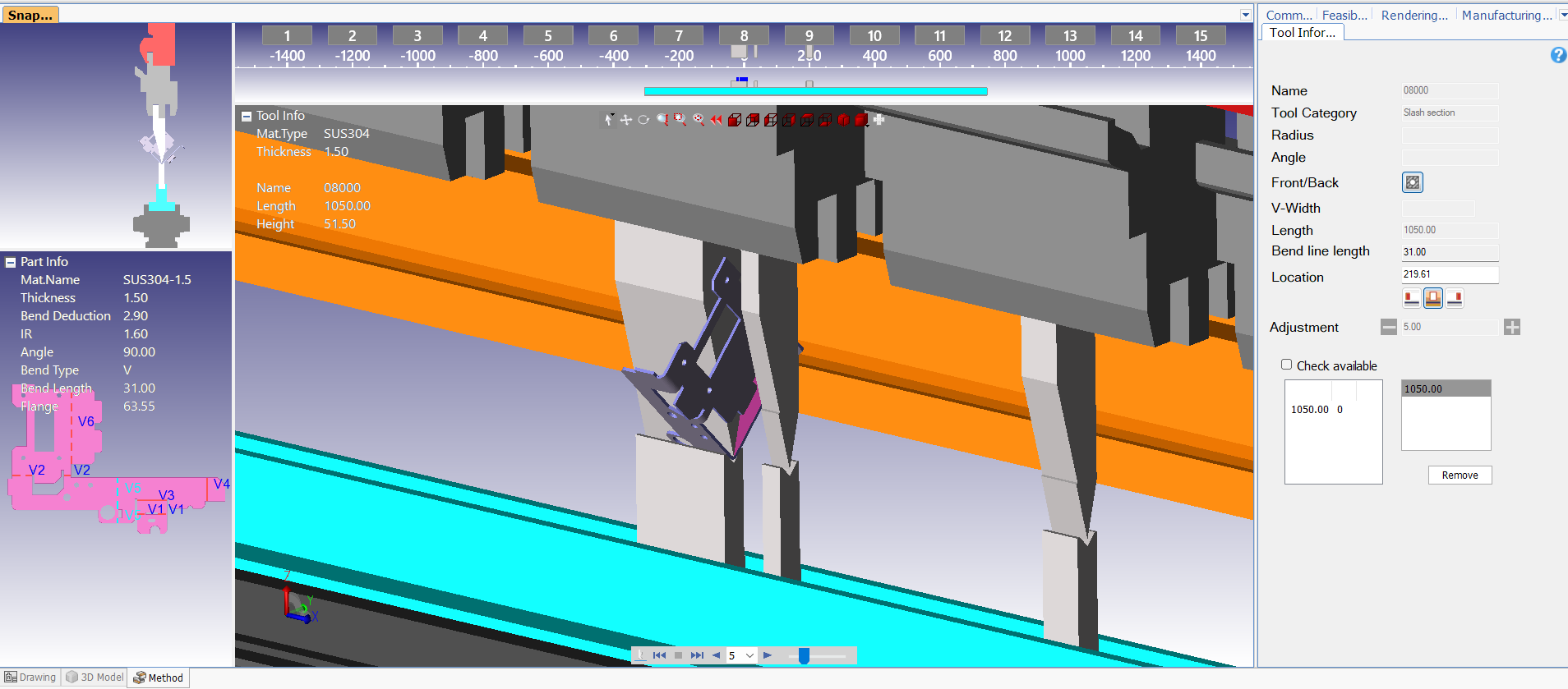The image size is (1568, 689).
Task: Select the pan (move) view tool
Action: coord(626,120)
